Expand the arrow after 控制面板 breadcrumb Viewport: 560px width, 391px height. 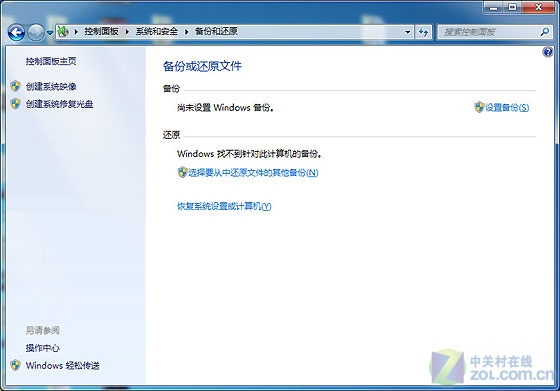click(x=127, y=32)
